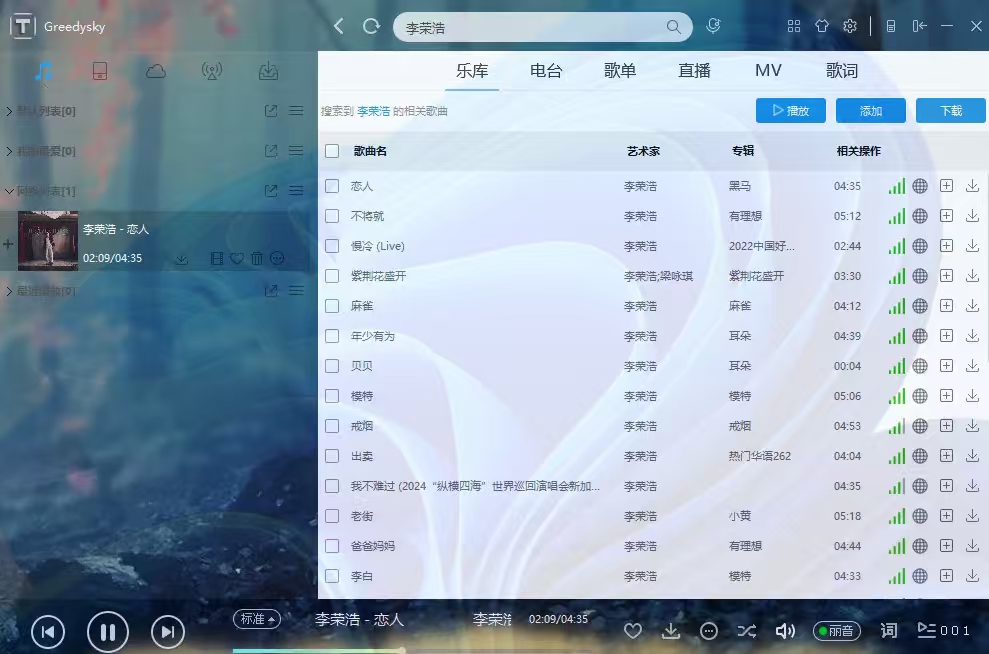Select the 紫荆花盛开 checkbox
Image resolution: width=989 pixels, height=654 pixels.
tap(332, 276)
